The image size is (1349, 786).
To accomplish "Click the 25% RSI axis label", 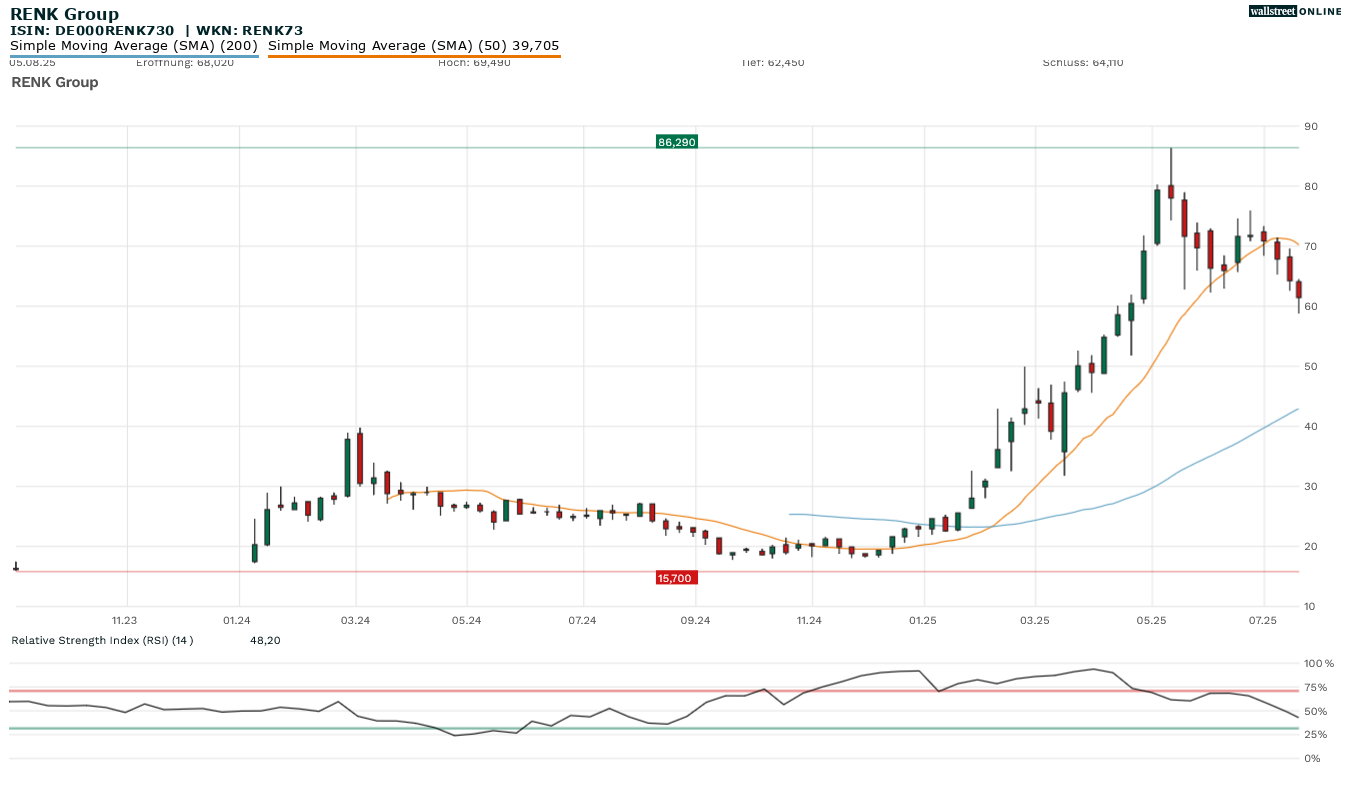I will point(1316,735).
